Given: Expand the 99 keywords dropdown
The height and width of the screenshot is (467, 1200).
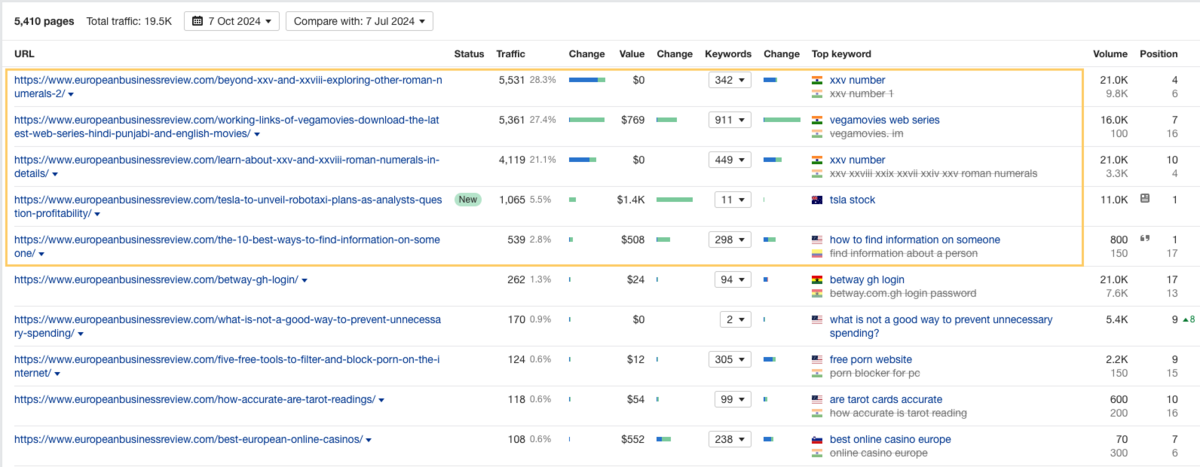Looking at the screenshot, I should pos(732,400).
